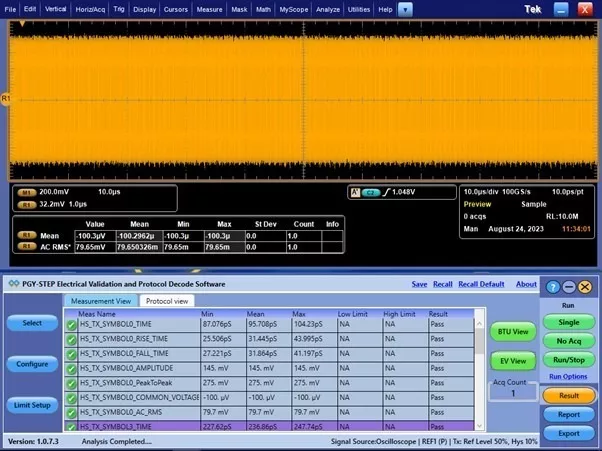The image size is (602, 451).
Task: Click the R1 badge beside 200.0mV
Action: 27,190
